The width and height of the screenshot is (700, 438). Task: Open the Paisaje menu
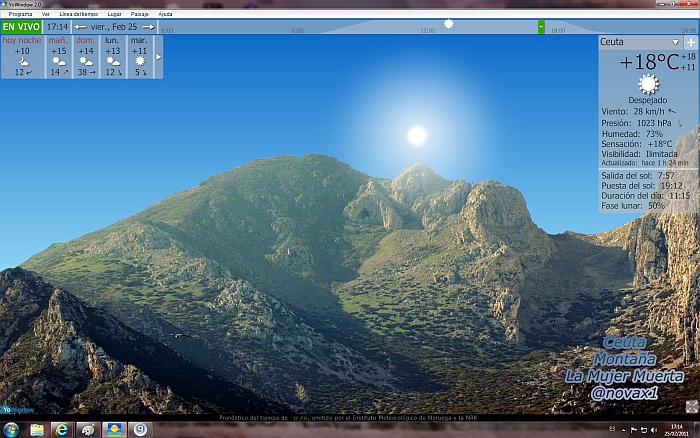pos(140,14)
